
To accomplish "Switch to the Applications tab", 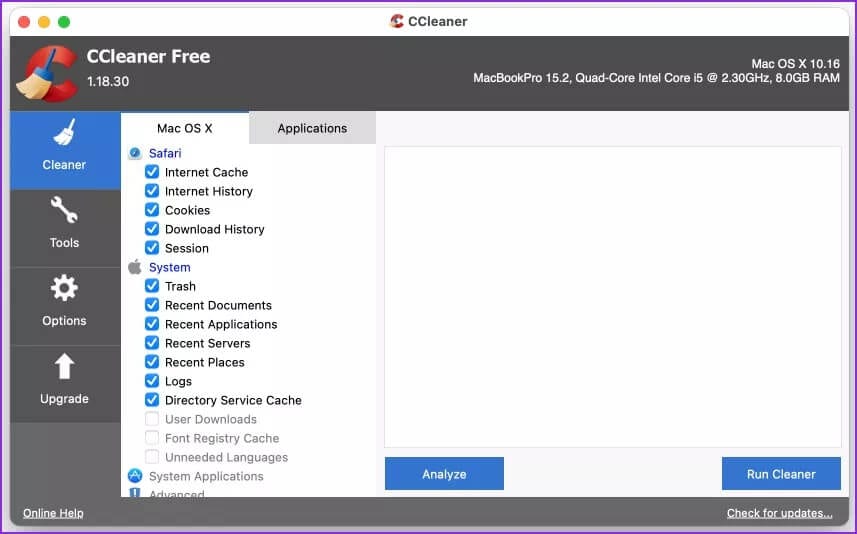I will (x=312, y=128).
